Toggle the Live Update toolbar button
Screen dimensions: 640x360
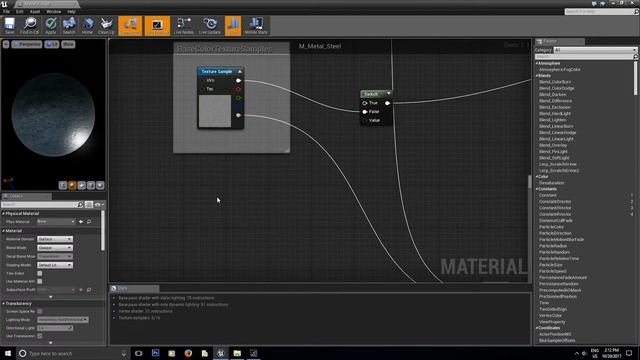pos(210,26)
